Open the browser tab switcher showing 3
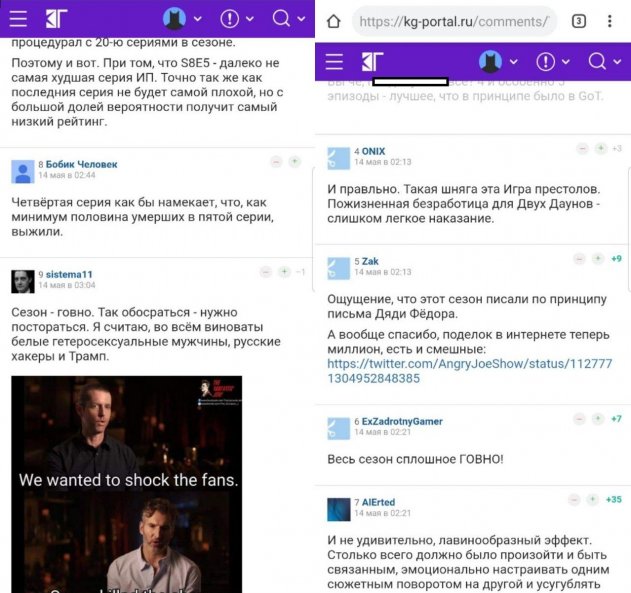The height and width of the screenshot is (593, 631). [578, 21]
